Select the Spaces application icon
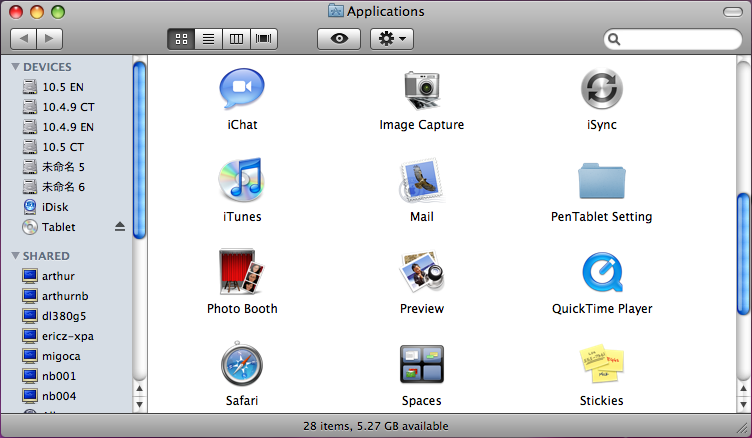 pyautogui.click(x=422, y=364)
